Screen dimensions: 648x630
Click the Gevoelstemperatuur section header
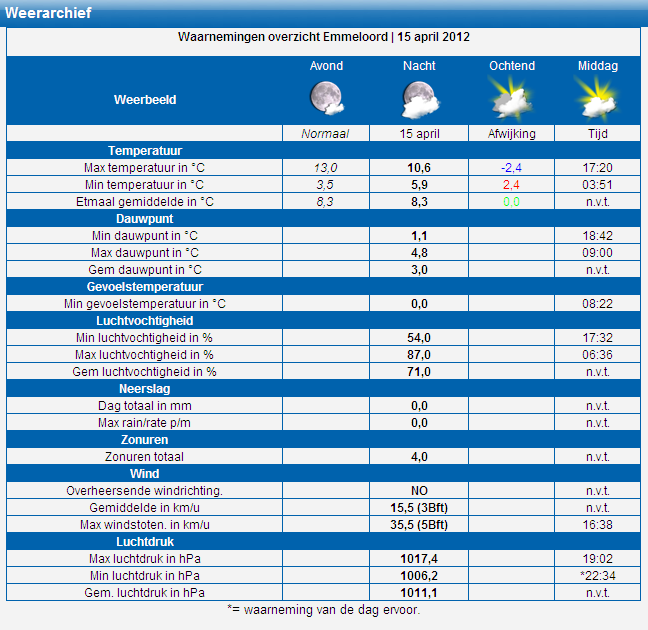pos(145,286)
